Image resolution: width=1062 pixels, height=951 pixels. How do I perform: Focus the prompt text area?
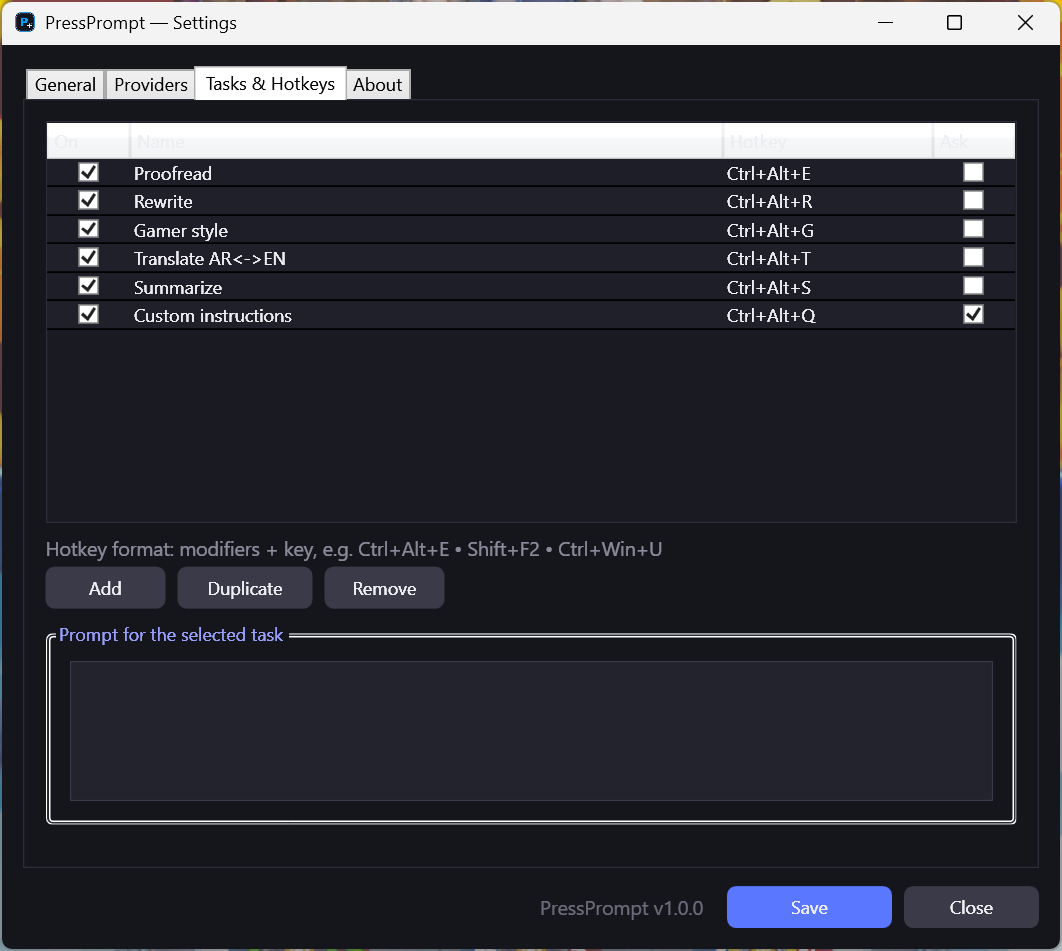pos(531,731)
